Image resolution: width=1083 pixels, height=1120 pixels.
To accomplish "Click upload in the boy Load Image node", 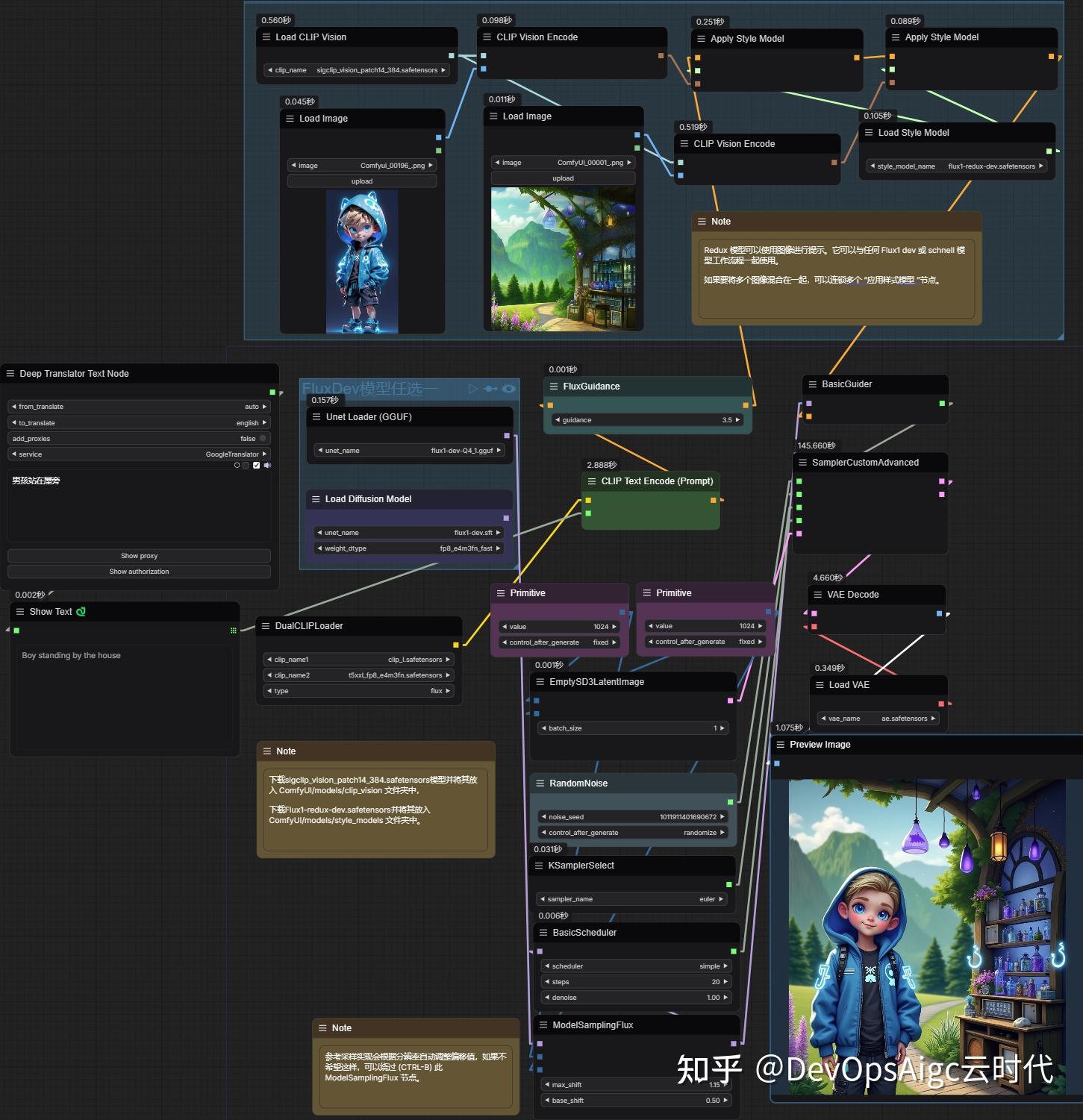I will click(x=361, y=181).
